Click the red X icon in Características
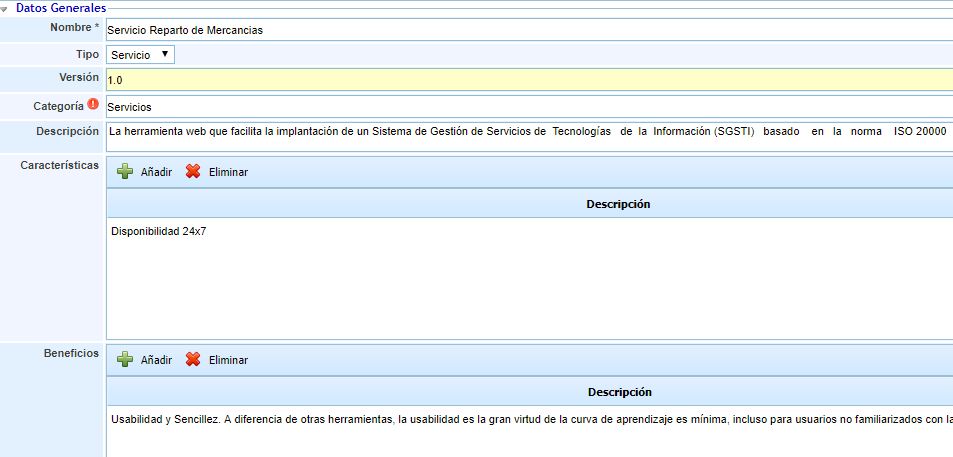This screenshot has width=953, height=457. click(193, 172)
